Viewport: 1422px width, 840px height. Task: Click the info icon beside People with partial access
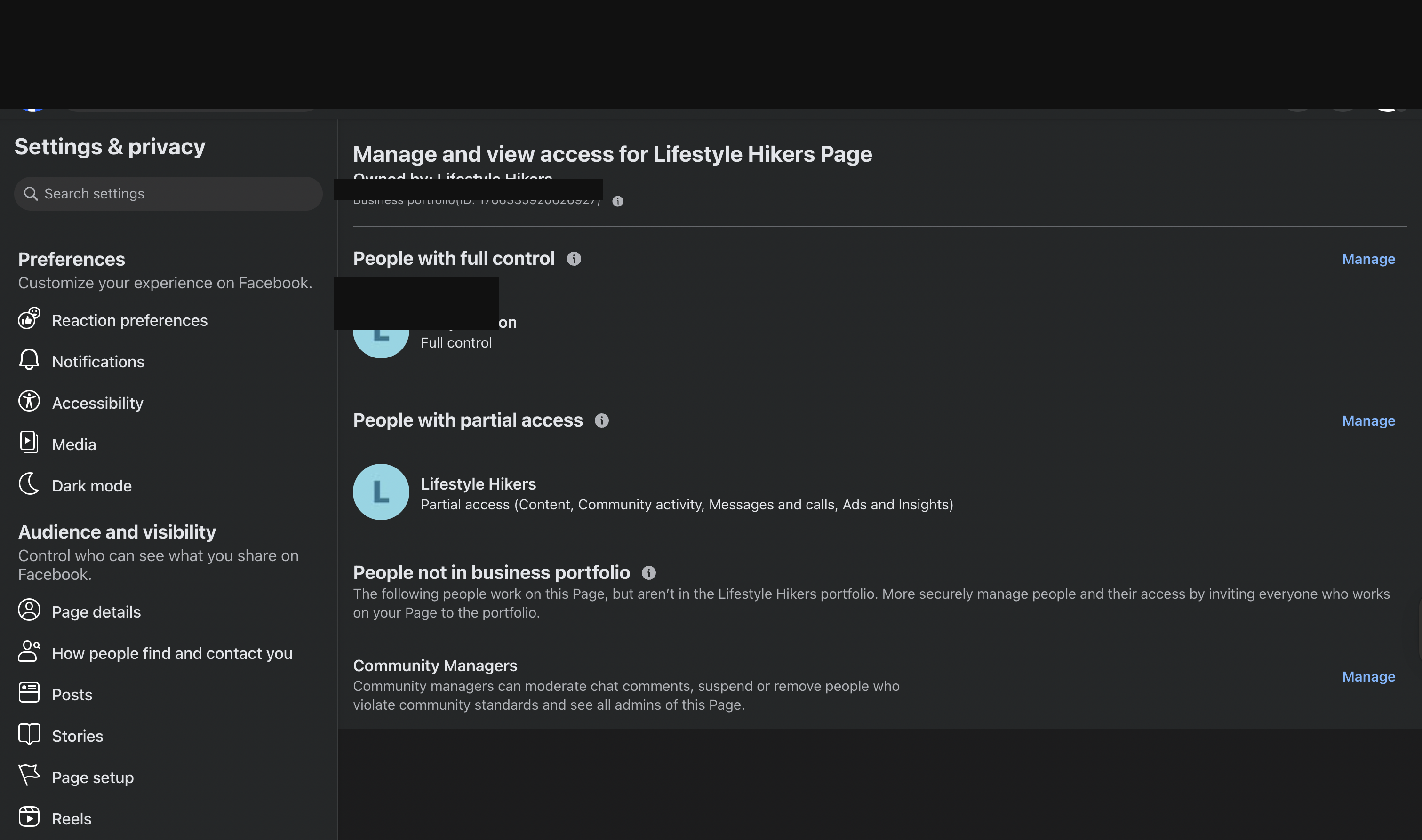coord(601,420)
